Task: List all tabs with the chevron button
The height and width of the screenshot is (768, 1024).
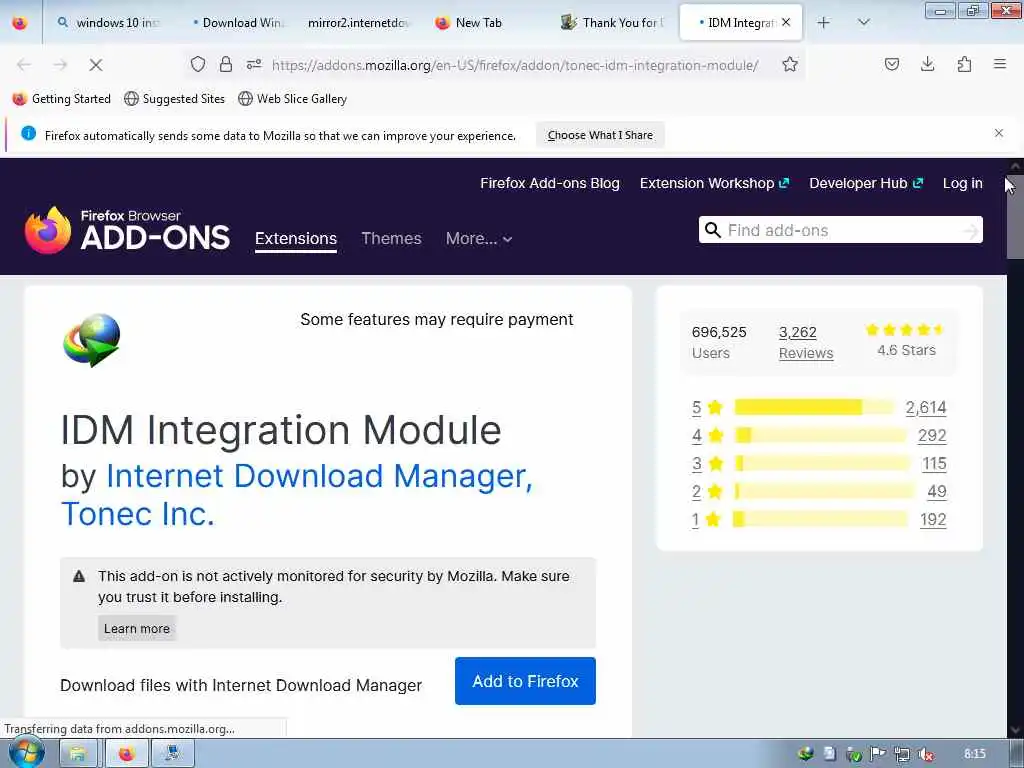Action: 863,22
